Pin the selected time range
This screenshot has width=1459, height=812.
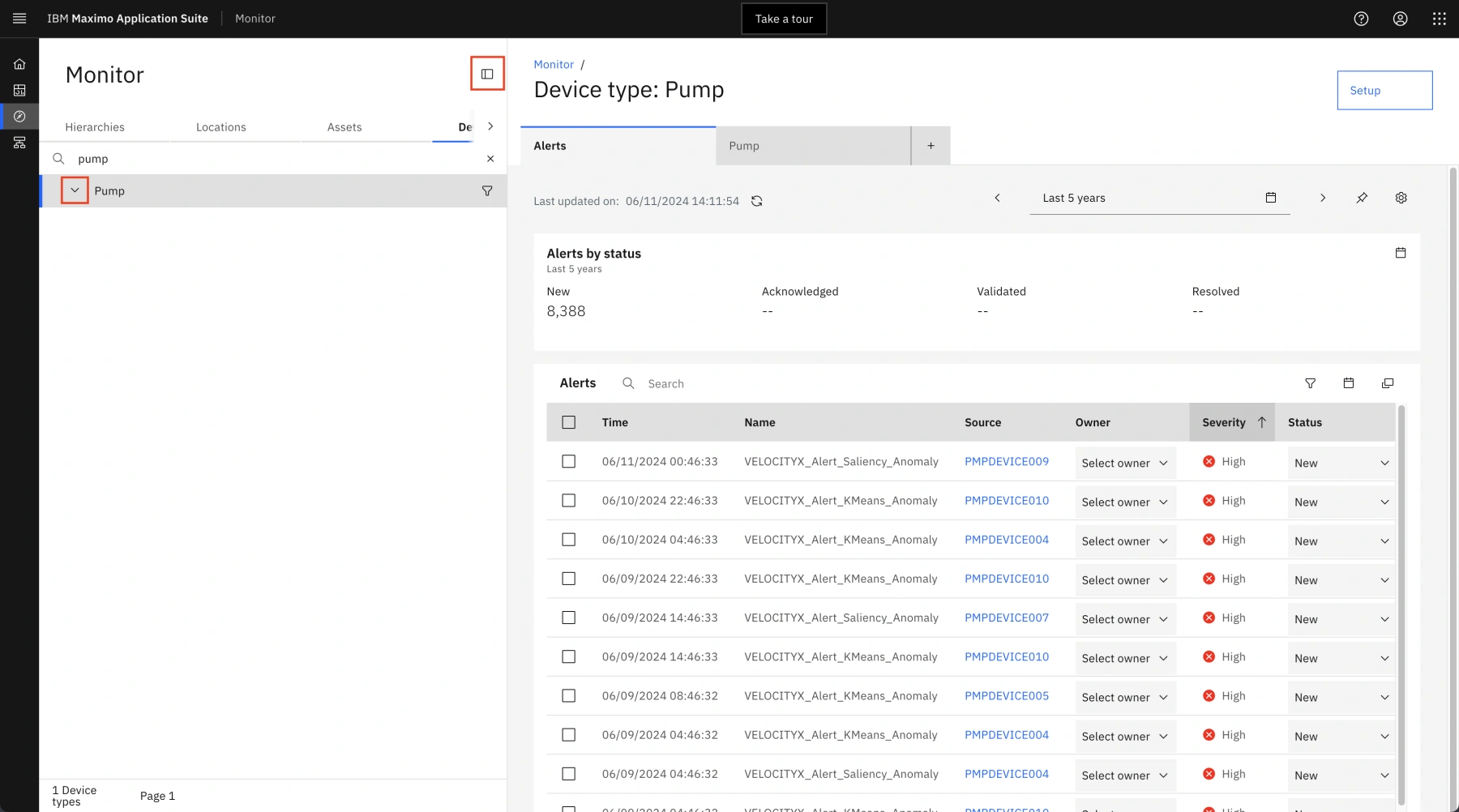click(x=1362, y=198)
